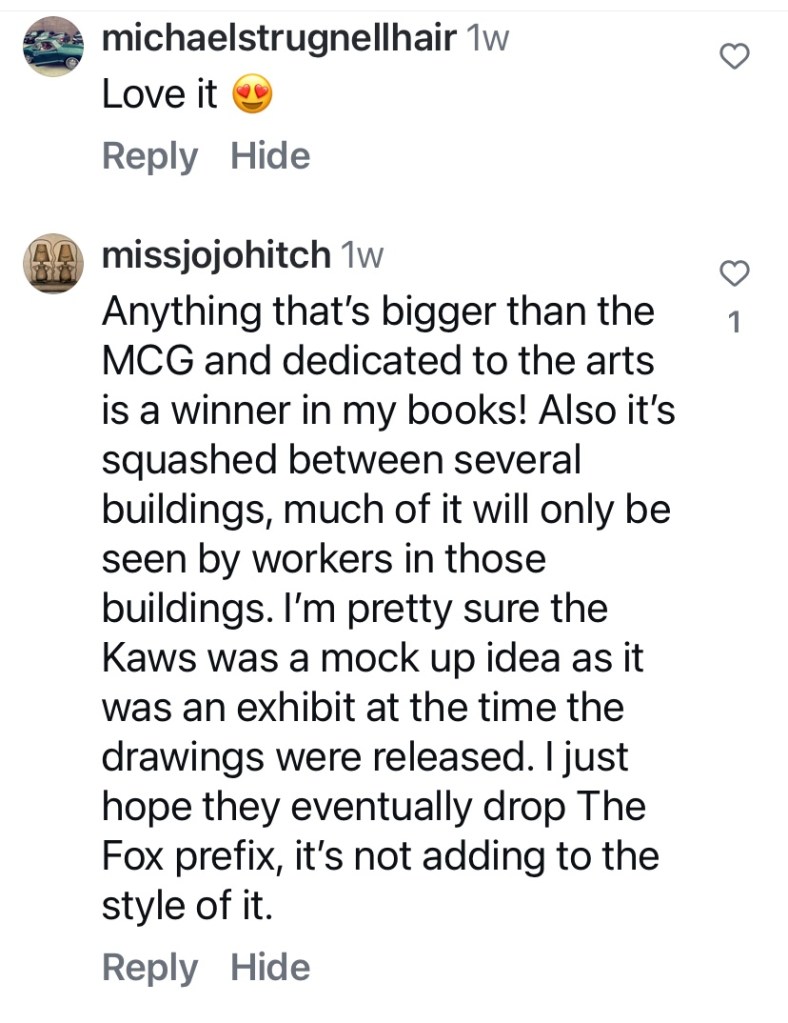This screenshot has height=1023, width=788.
Task: Open missjojohitch's profile avatar
Action: [53, 264]
